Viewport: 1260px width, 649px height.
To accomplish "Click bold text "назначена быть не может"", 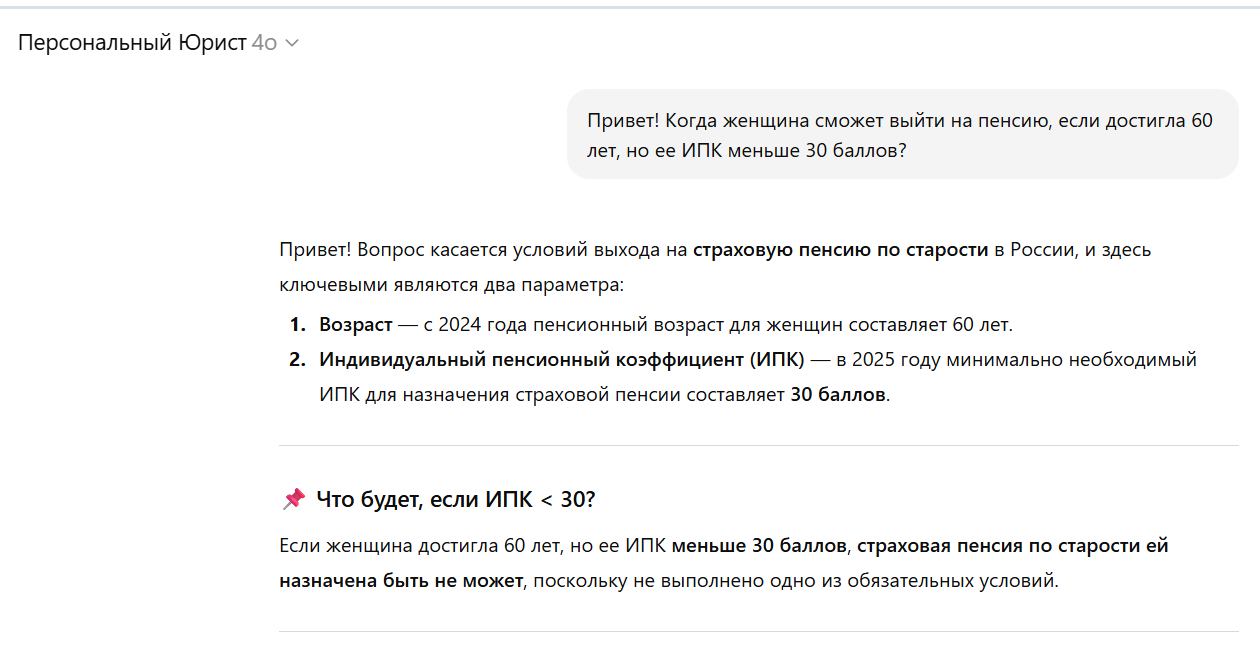I will [x=400, y=580].
